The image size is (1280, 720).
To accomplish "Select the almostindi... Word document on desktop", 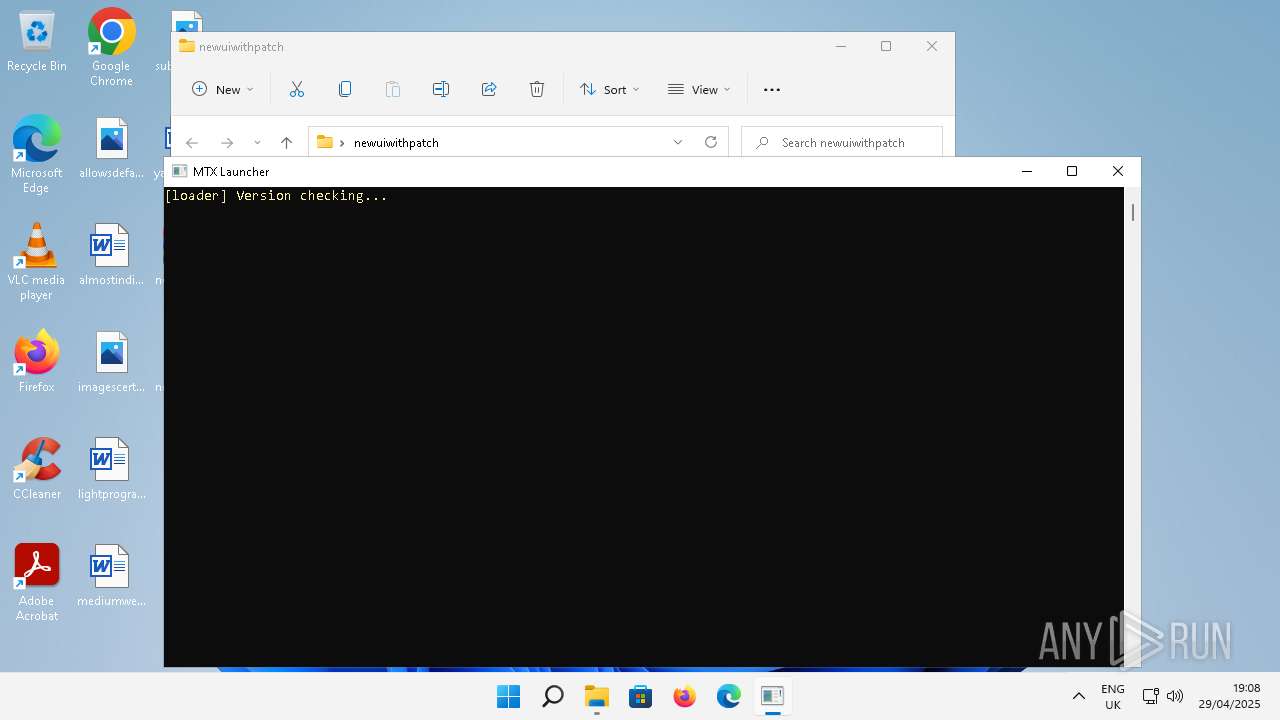I will 111,256.
